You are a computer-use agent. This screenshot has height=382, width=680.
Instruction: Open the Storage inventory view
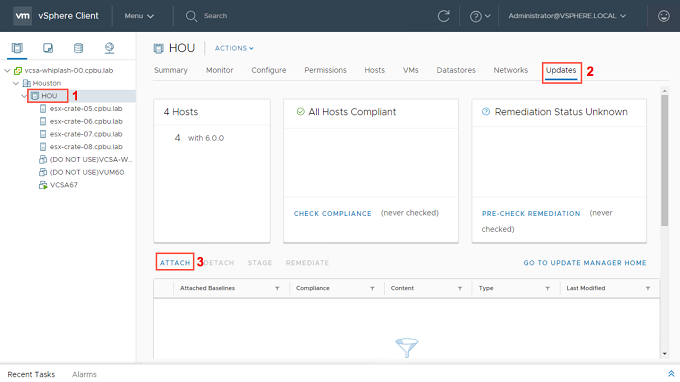[78, 48]
